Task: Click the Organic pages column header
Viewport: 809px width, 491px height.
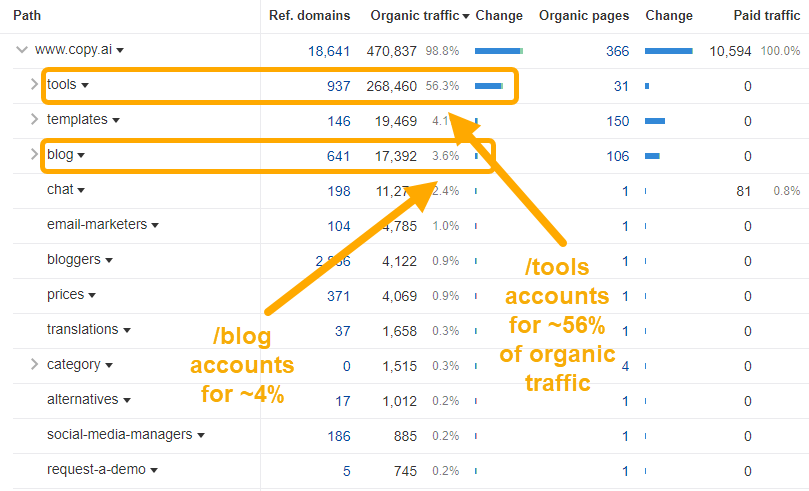Action: (x=584, y=16)
